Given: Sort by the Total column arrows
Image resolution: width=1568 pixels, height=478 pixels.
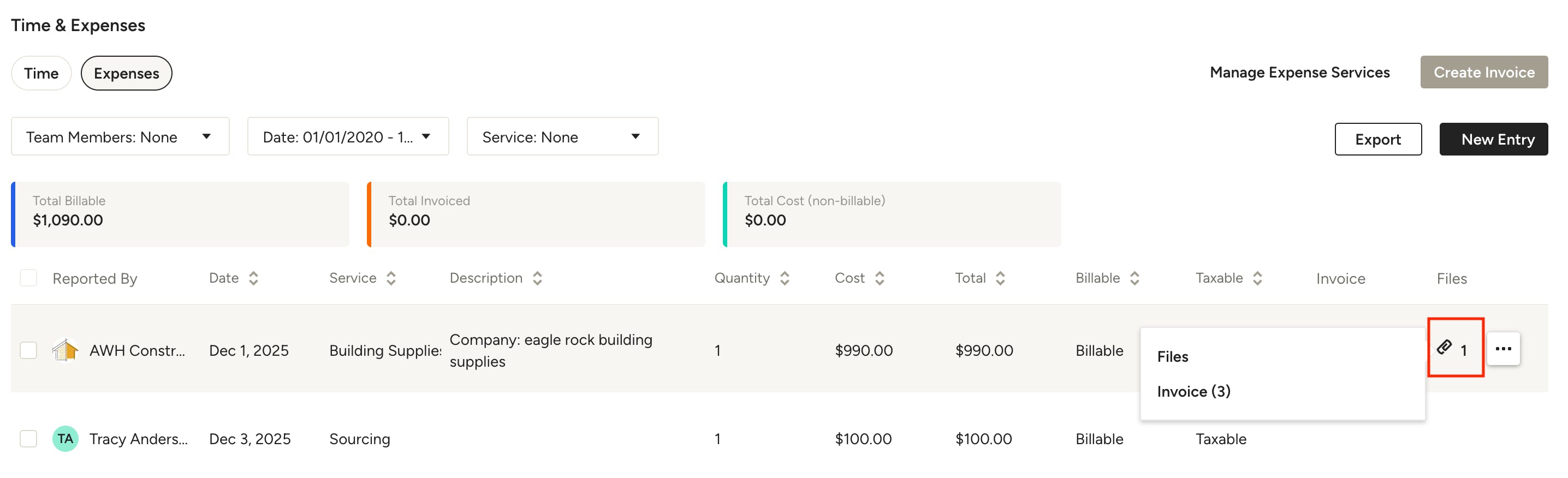Looking at the screenshot, I should coord(1000,278).
